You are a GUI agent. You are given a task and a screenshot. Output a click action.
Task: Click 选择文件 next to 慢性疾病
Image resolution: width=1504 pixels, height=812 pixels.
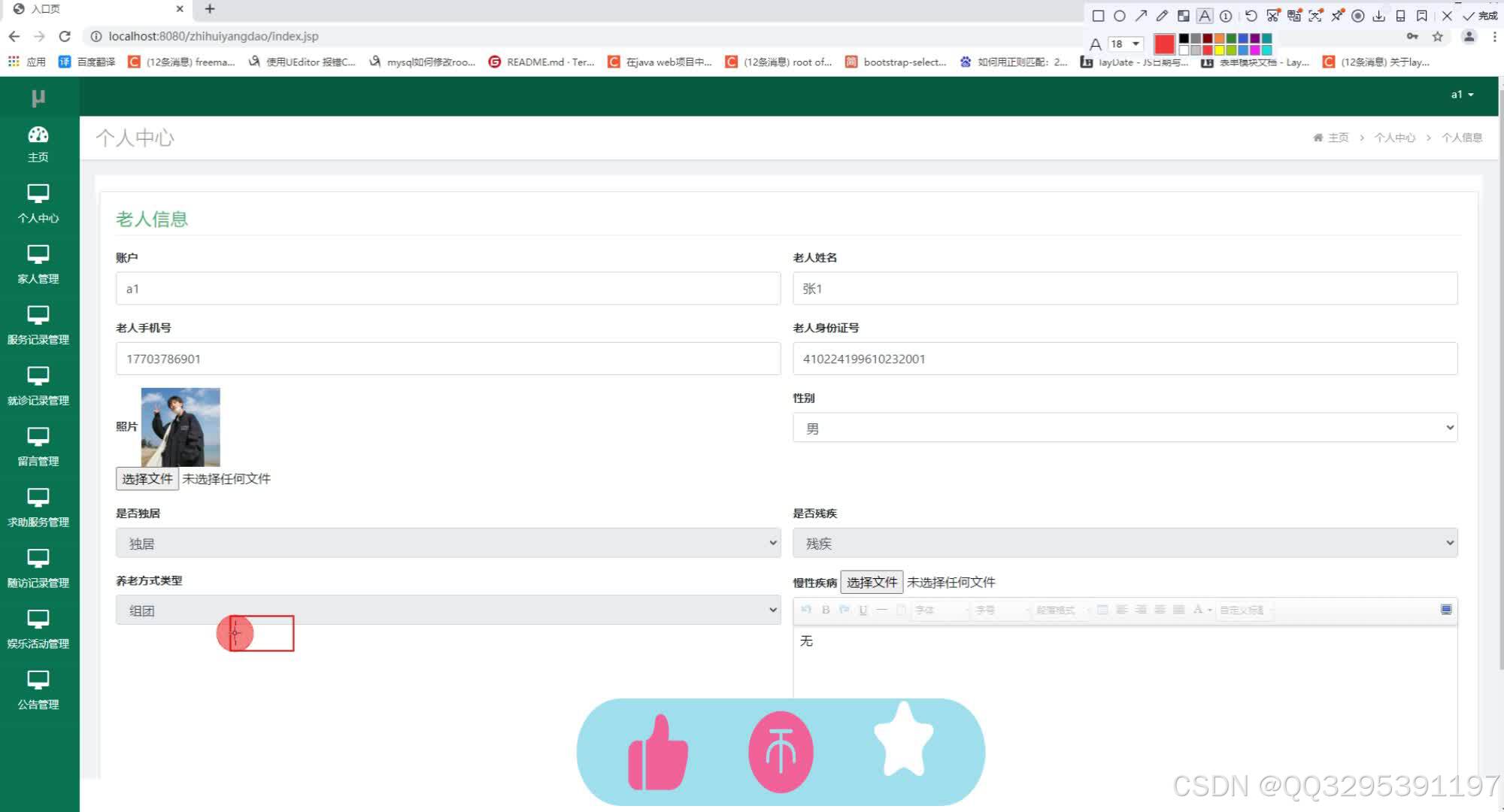tap(872, 582)
